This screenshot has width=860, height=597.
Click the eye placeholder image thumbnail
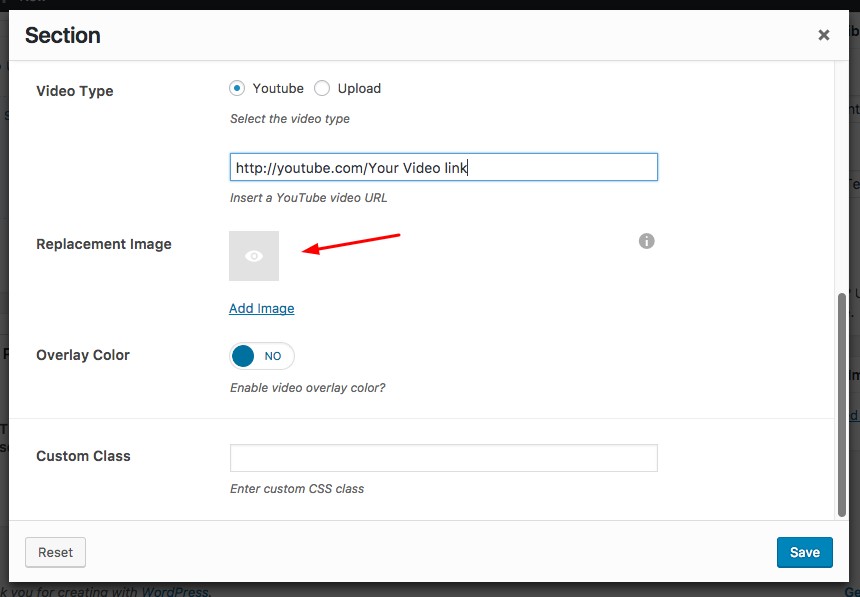[254, 256]
